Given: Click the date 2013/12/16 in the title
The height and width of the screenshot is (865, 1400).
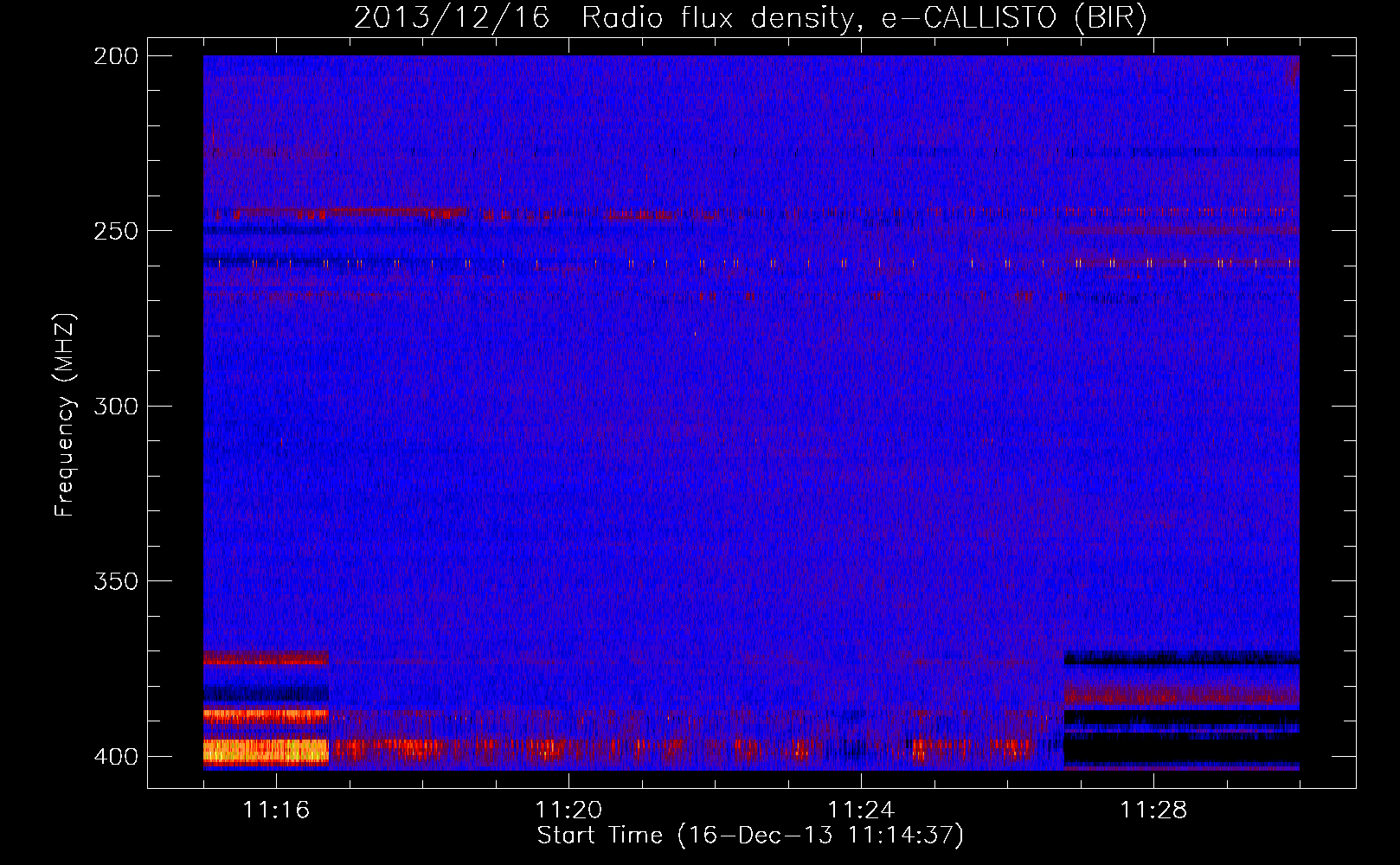Looking at the screenshot, I should click(452, 17).
